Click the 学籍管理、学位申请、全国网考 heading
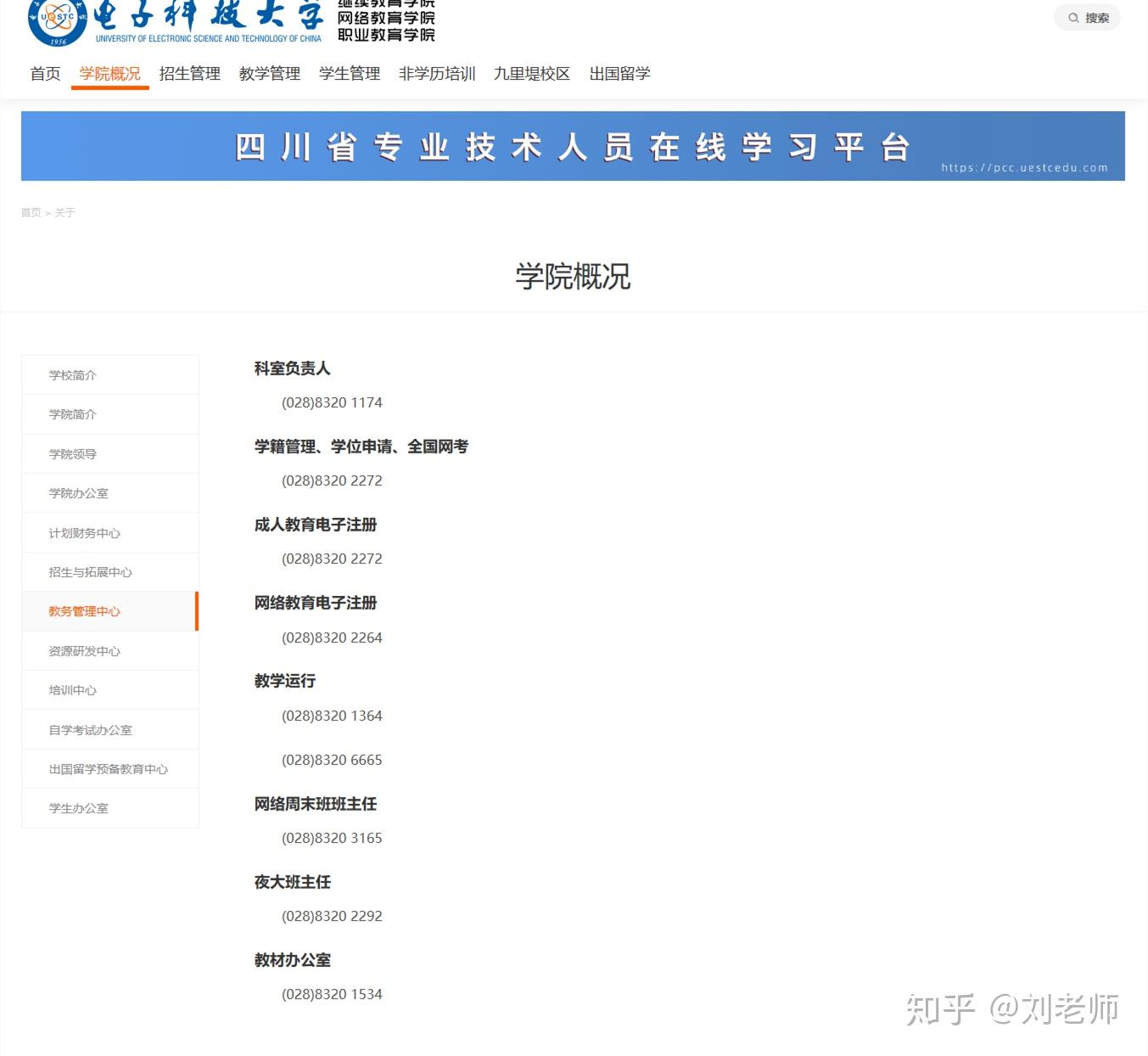Viewport: 1148px width, 1056px height. tap(361, 447)
